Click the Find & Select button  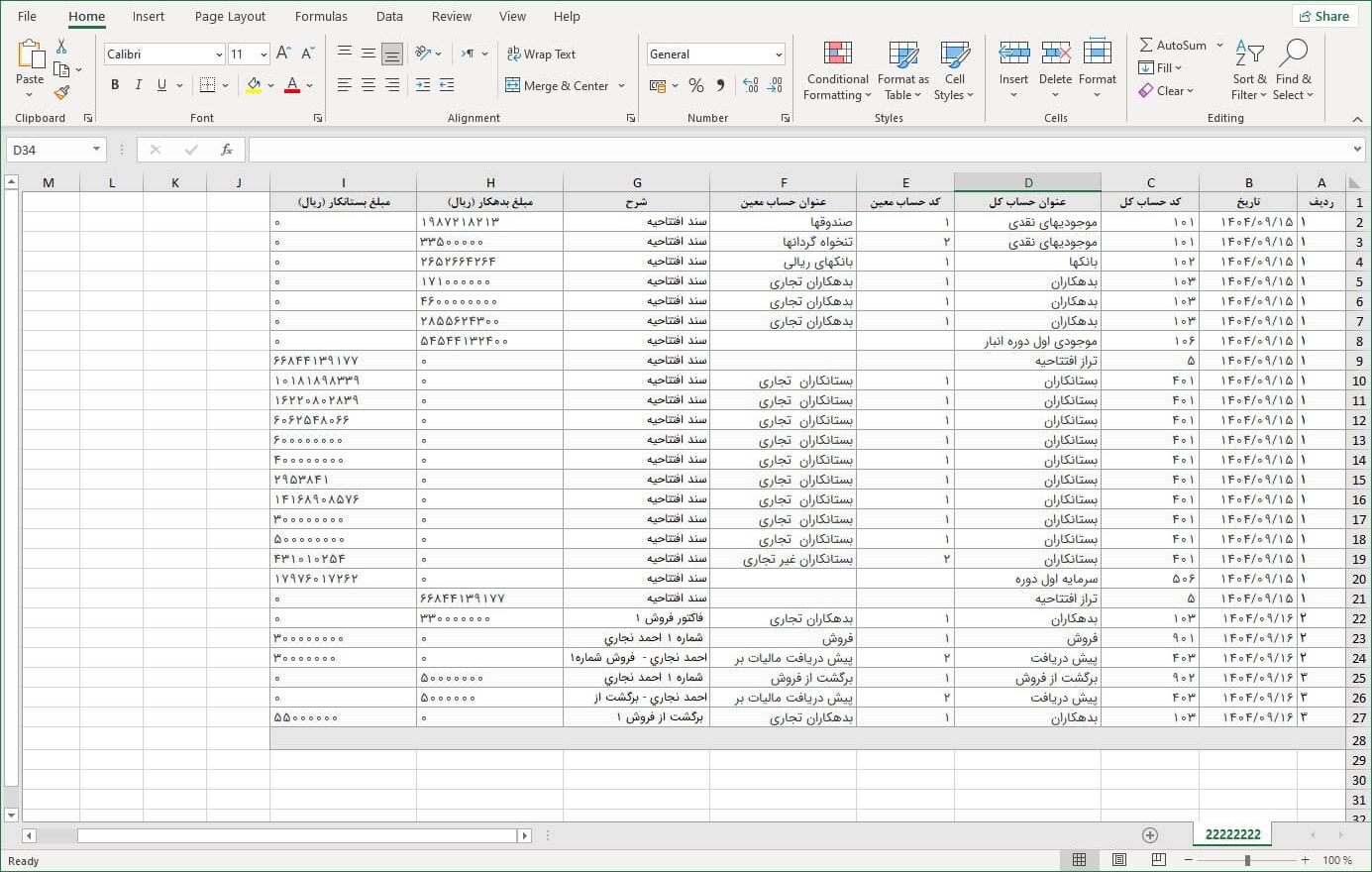coord(1294,70)
